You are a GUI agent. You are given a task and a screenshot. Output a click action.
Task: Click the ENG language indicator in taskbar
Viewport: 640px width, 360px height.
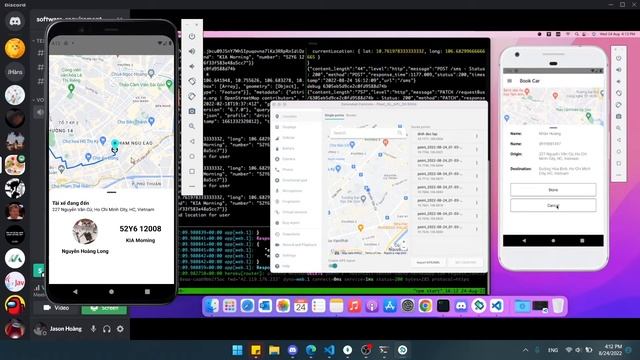[x=553, y=350]
